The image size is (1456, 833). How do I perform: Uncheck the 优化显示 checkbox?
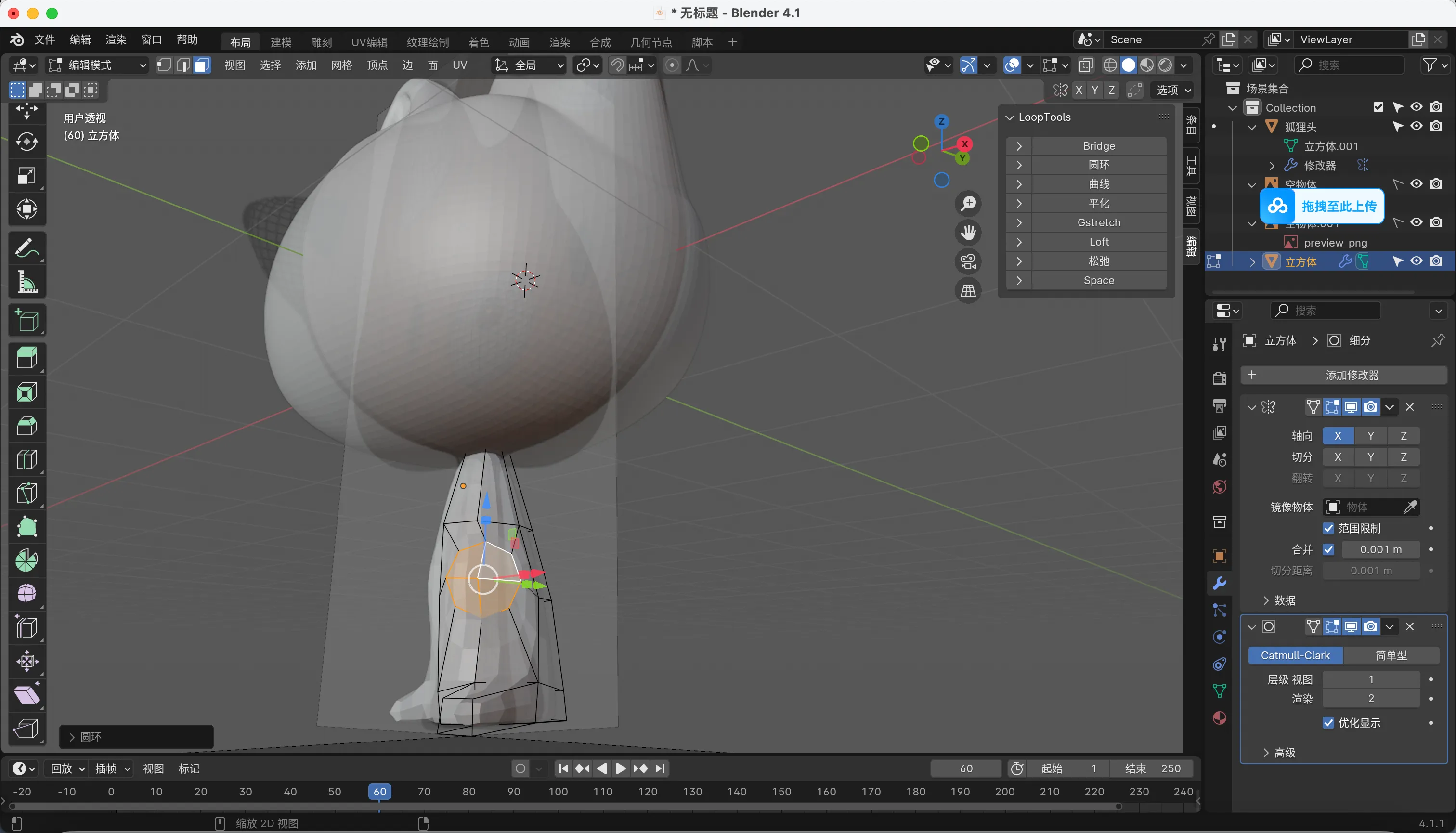click(x=1328, y=723)
